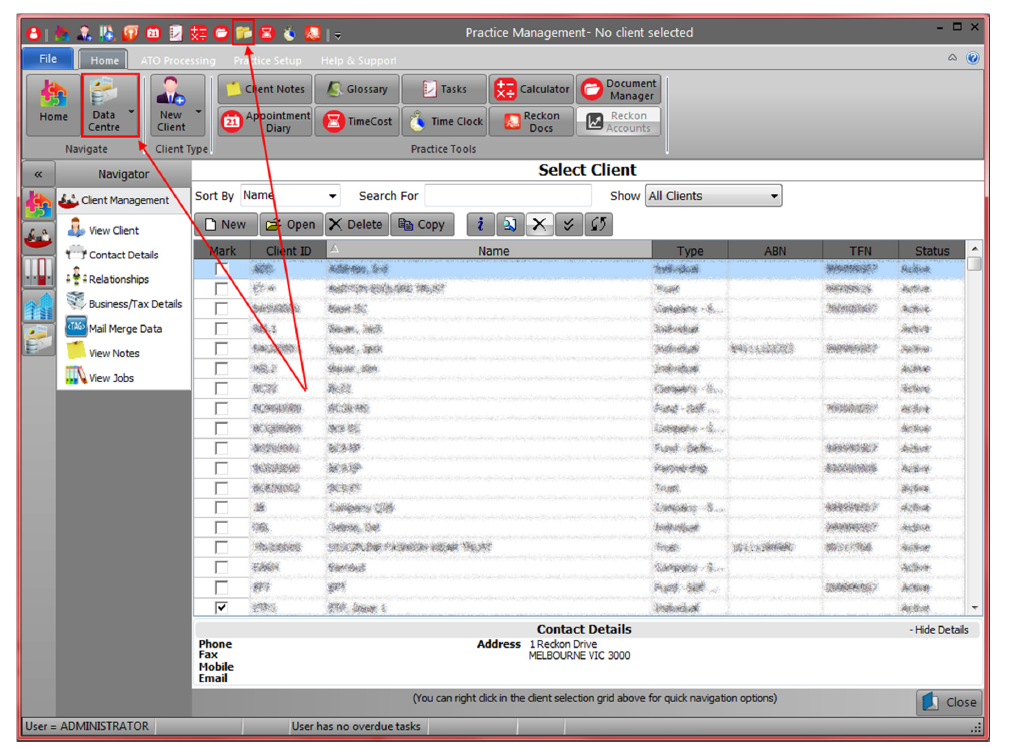1024x747 pixels.
Task: Open the Appointment Diary ribbon button
Action: click(266, 121)
